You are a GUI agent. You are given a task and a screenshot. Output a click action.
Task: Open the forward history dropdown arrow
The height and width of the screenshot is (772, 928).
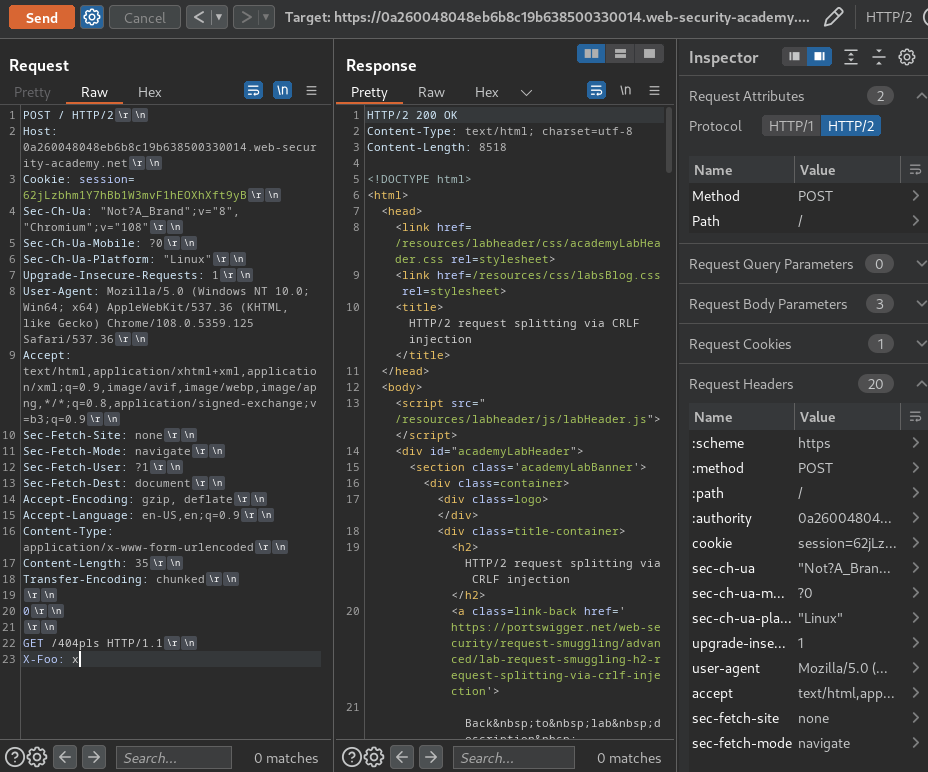pyautogui.click(x=266, y=17)
